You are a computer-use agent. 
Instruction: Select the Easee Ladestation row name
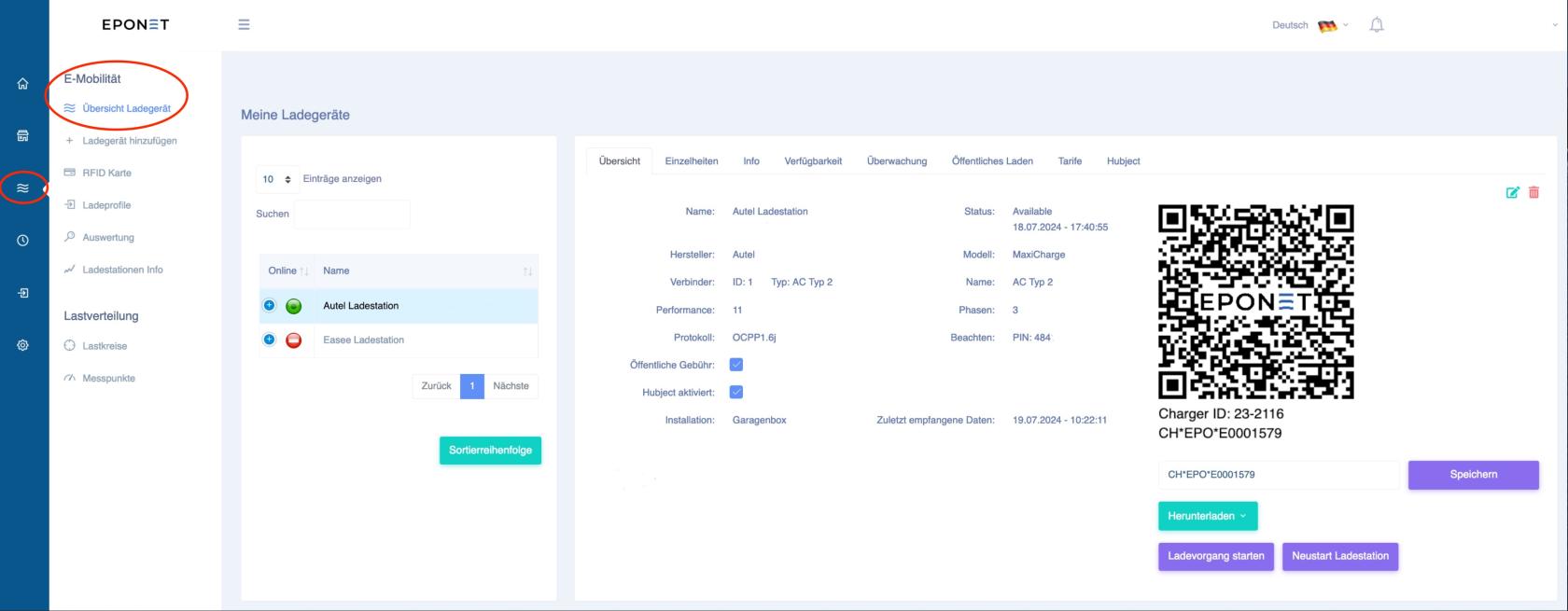[x=363, y=340]
